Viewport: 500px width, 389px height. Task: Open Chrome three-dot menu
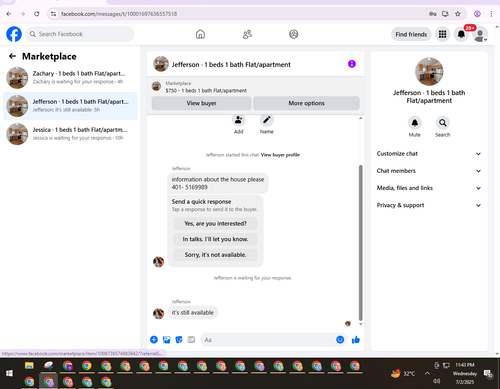(491, 14)
